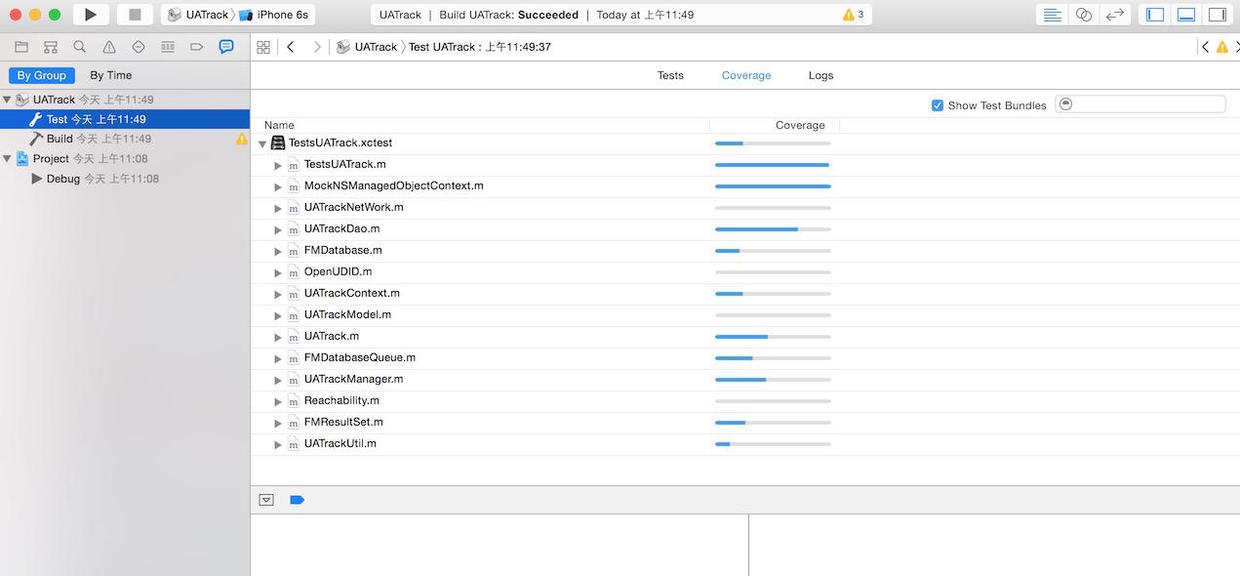This screenshot has height=576, width=1240.
Task: Jump to previous issue arrow in jump bar
Action: pos(1205,47)
